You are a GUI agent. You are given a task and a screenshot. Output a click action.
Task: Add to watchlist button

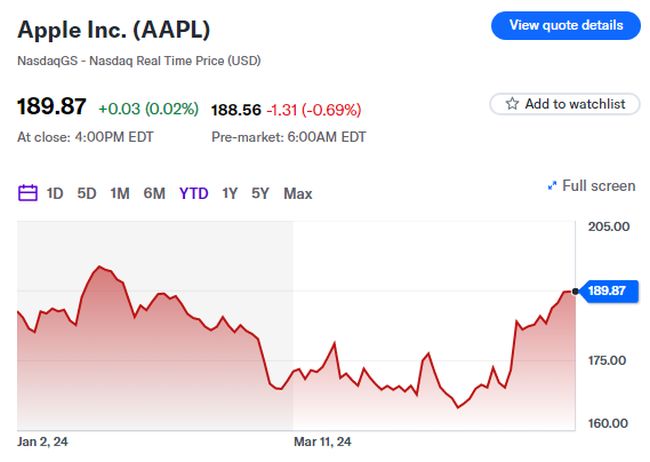pyautogui.click(x=565, y=104)
